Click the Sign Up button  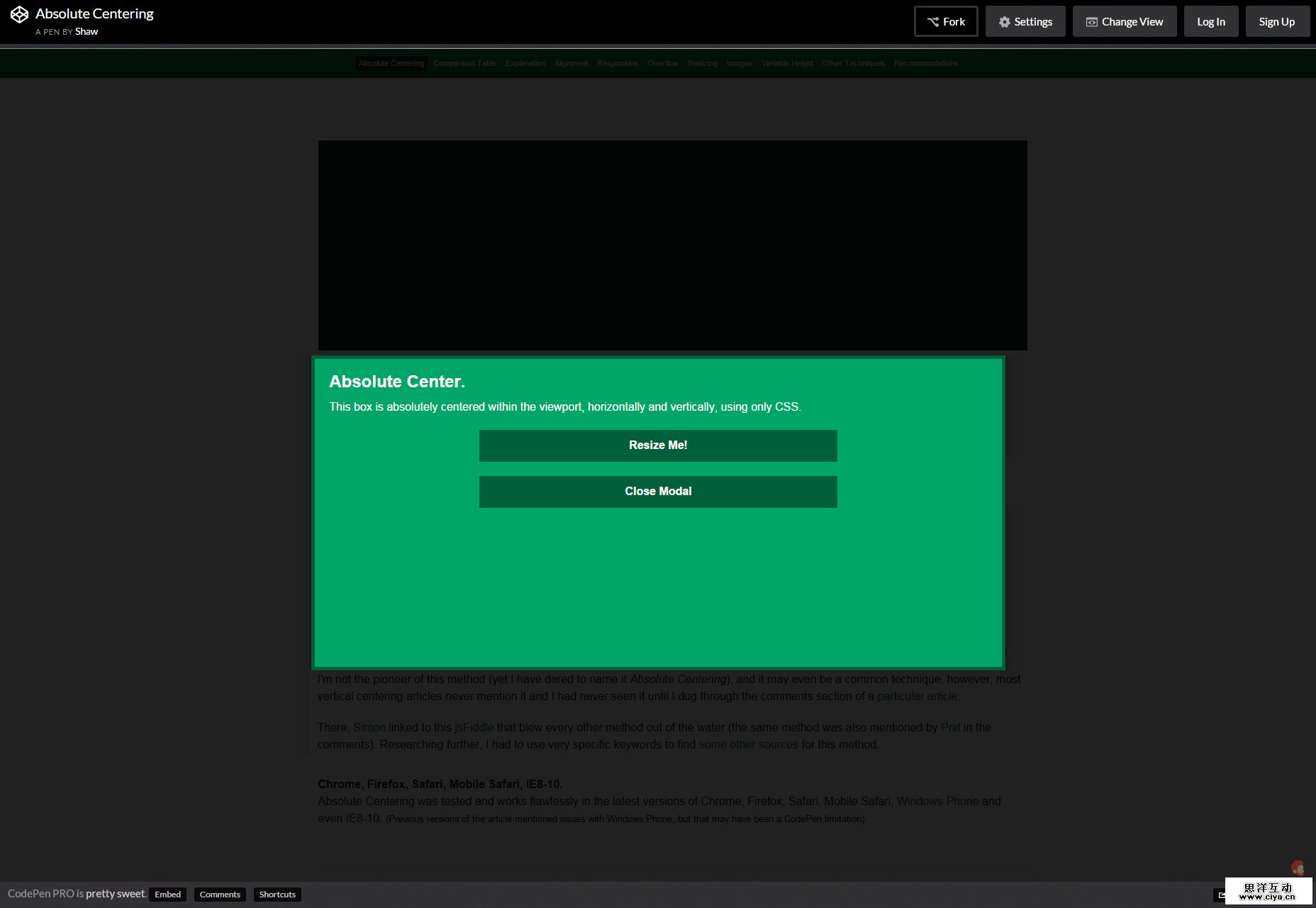(x=1277, y=21)
